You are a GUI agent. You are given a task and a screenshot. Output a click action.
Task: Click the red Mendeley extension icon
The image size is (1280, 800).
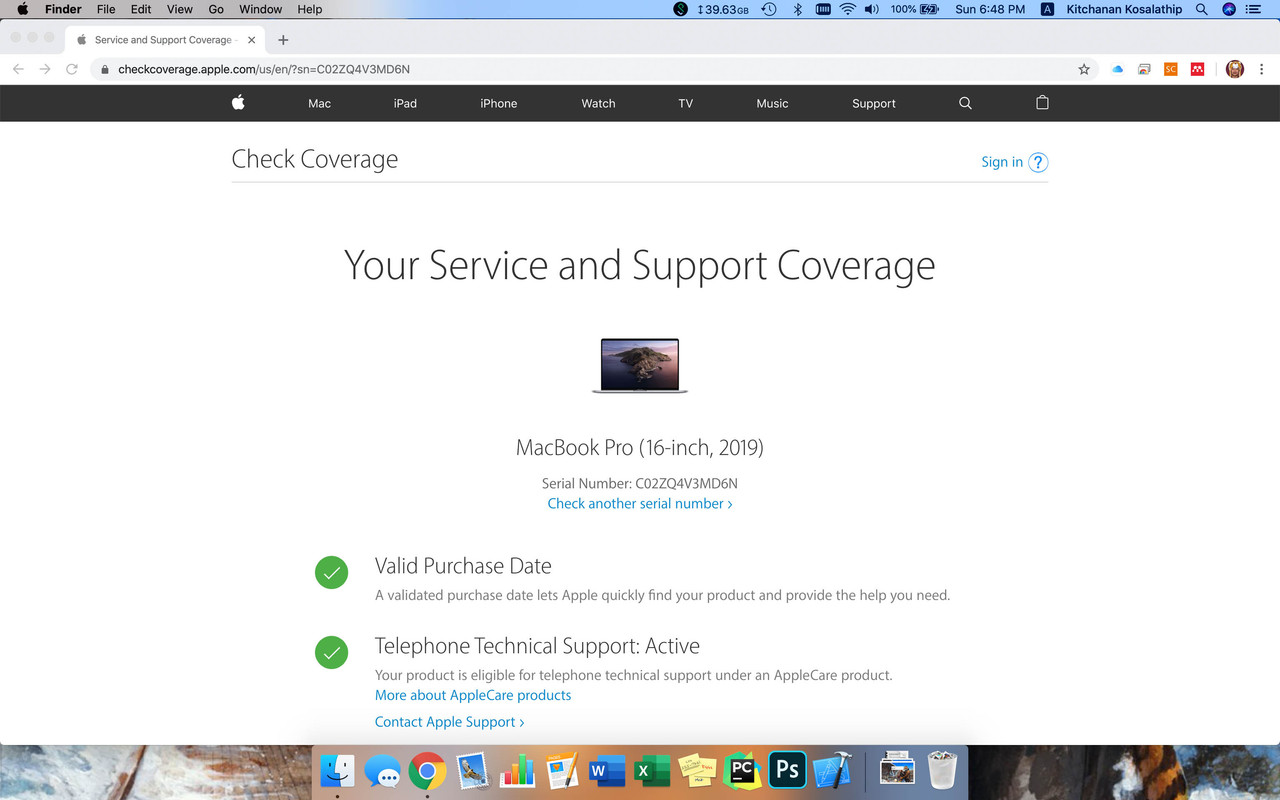coord(1197,69)
